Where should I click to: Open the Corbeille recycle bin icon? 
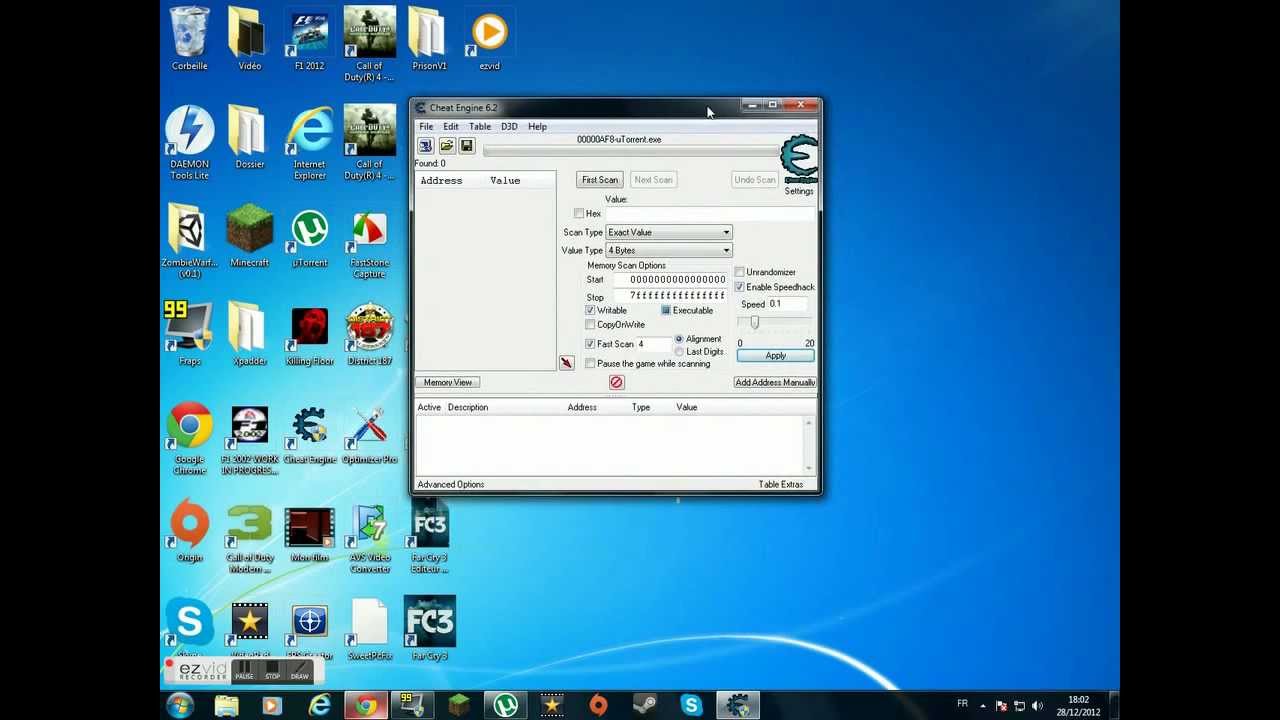click(190, 38)
